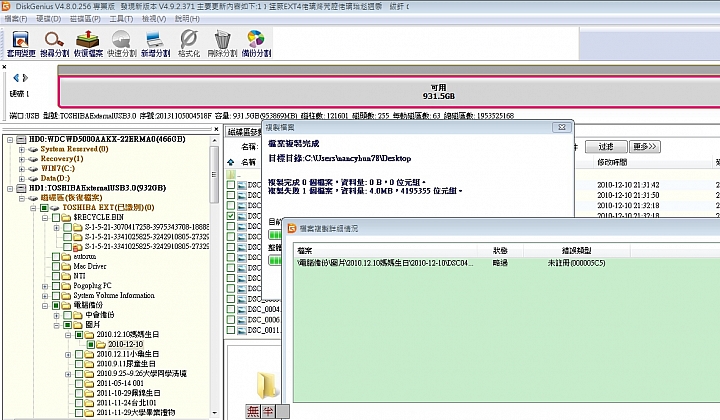Image resolution: width=720 pixels, height=420 pixels.
Task: Collapse the HD1 TOSHIBA disk node
Action: [x=10, y=188]
